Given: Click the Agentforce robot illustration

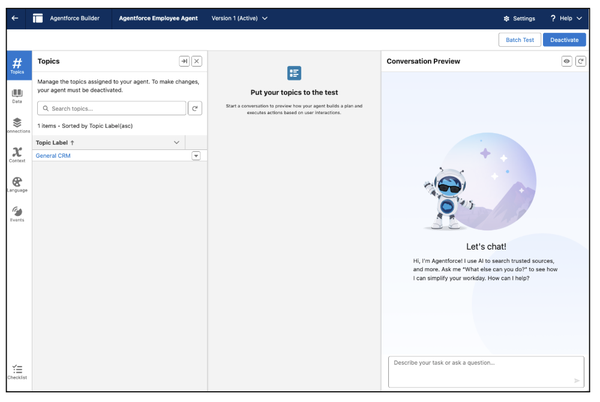Looking at the screenshot, I should (448, 198).
